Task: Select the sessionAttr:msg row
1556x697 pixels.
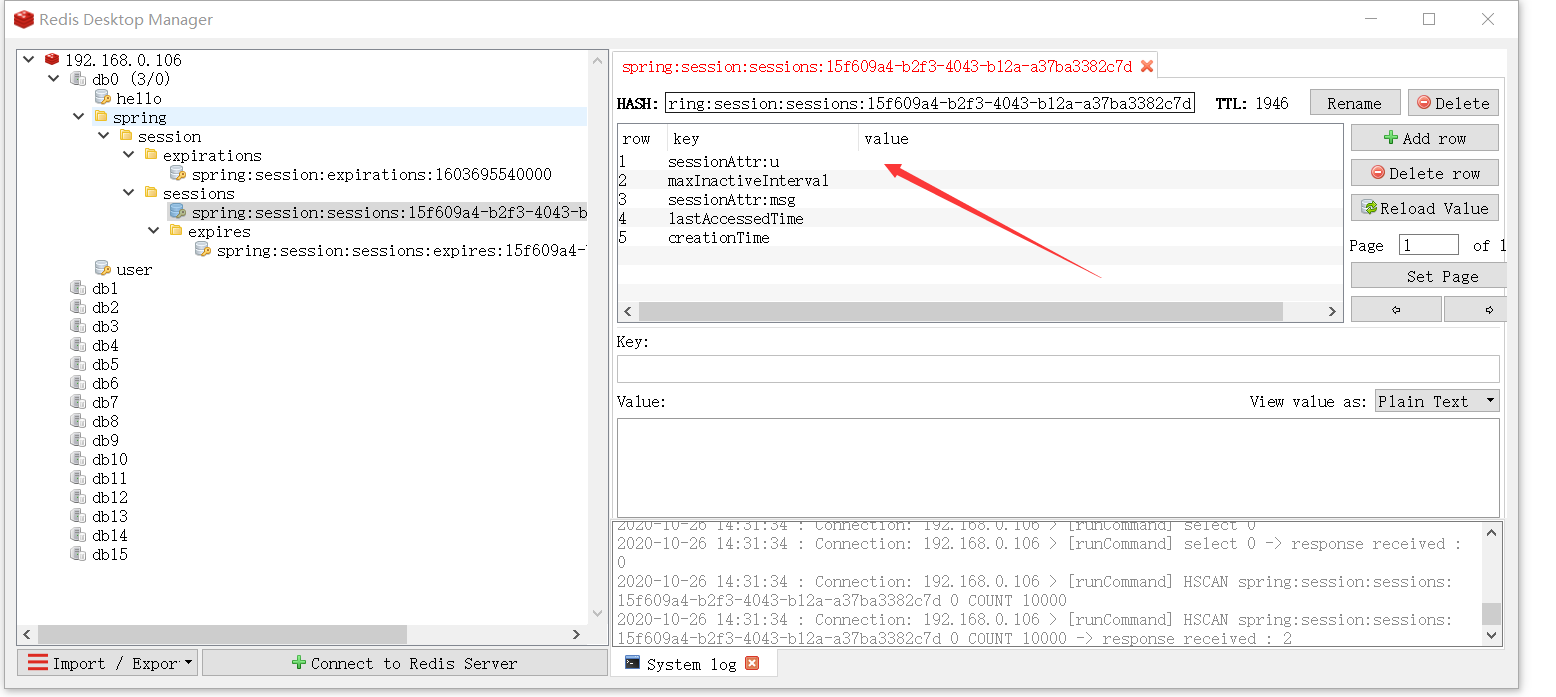Action: click(x=979, y=199)
